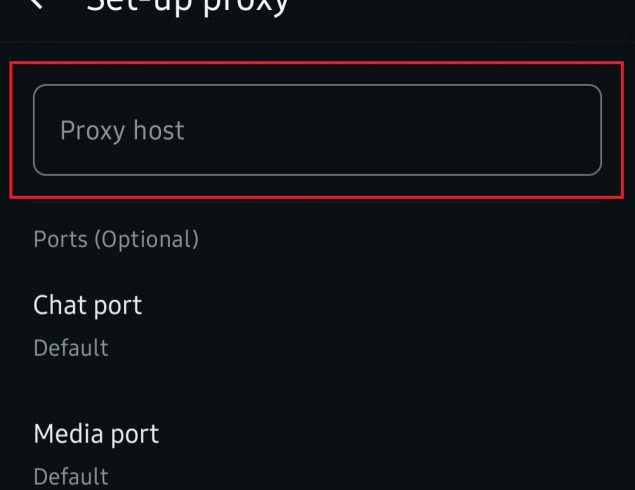The image size is (635, 490).
Task: Open the Chat port setting
Action: click(x=88, y=305)
